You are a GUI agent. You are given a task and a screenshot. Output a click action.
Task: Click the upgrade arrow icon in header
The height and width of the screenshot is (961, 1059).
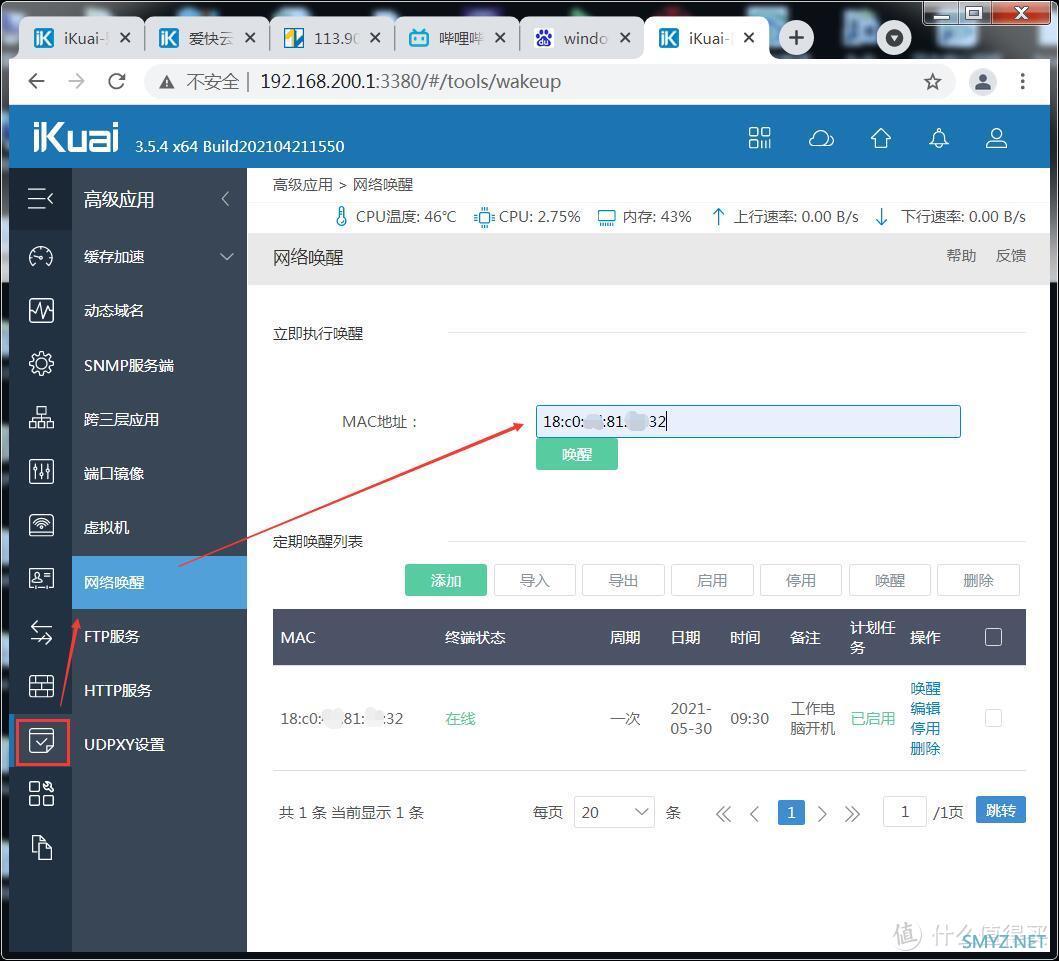point(881,138)
